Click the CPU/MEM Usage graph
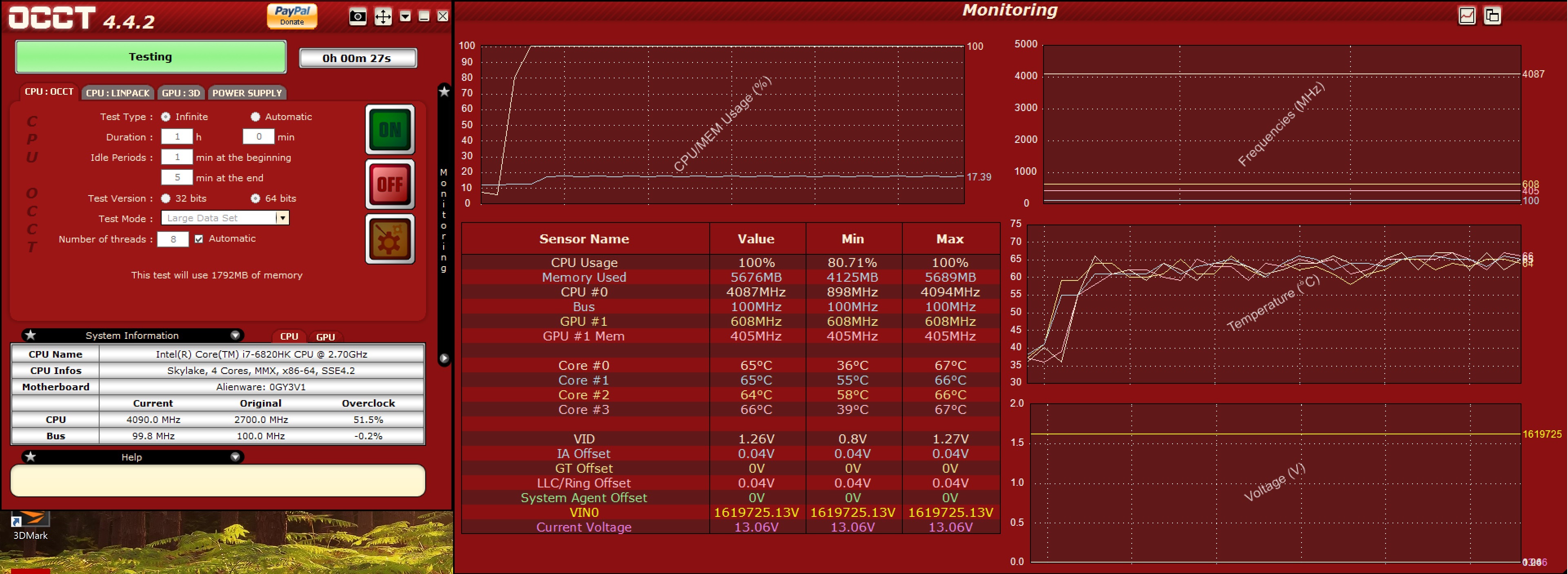The width and height of the screenshot is (1568, 574). (722, 124)
